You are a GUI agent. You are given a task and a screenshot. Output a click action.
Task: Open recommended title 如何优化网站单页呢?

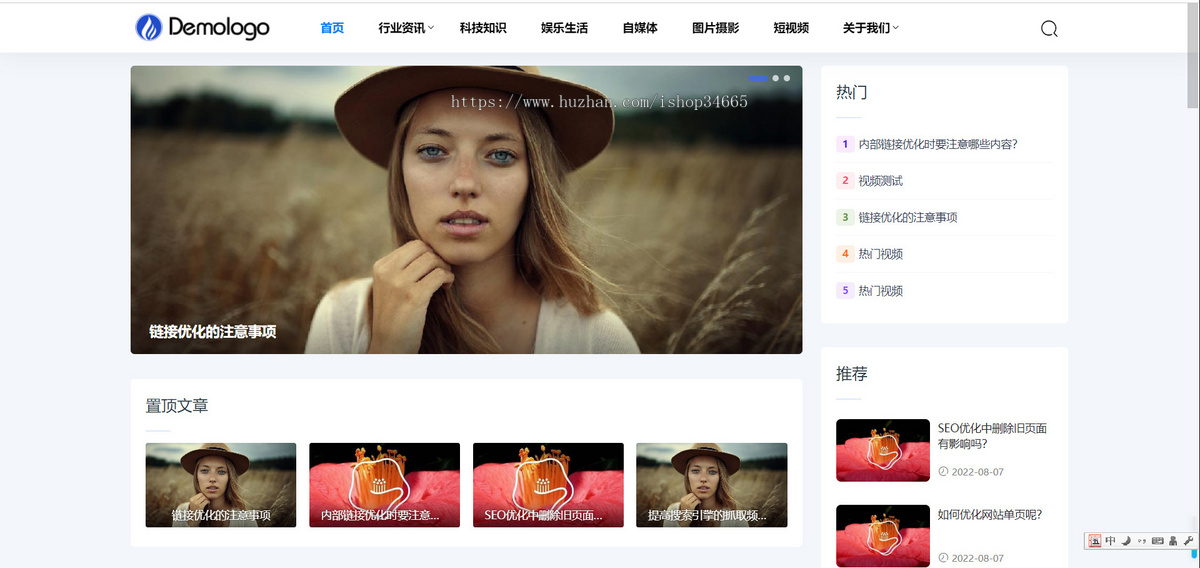990,515
